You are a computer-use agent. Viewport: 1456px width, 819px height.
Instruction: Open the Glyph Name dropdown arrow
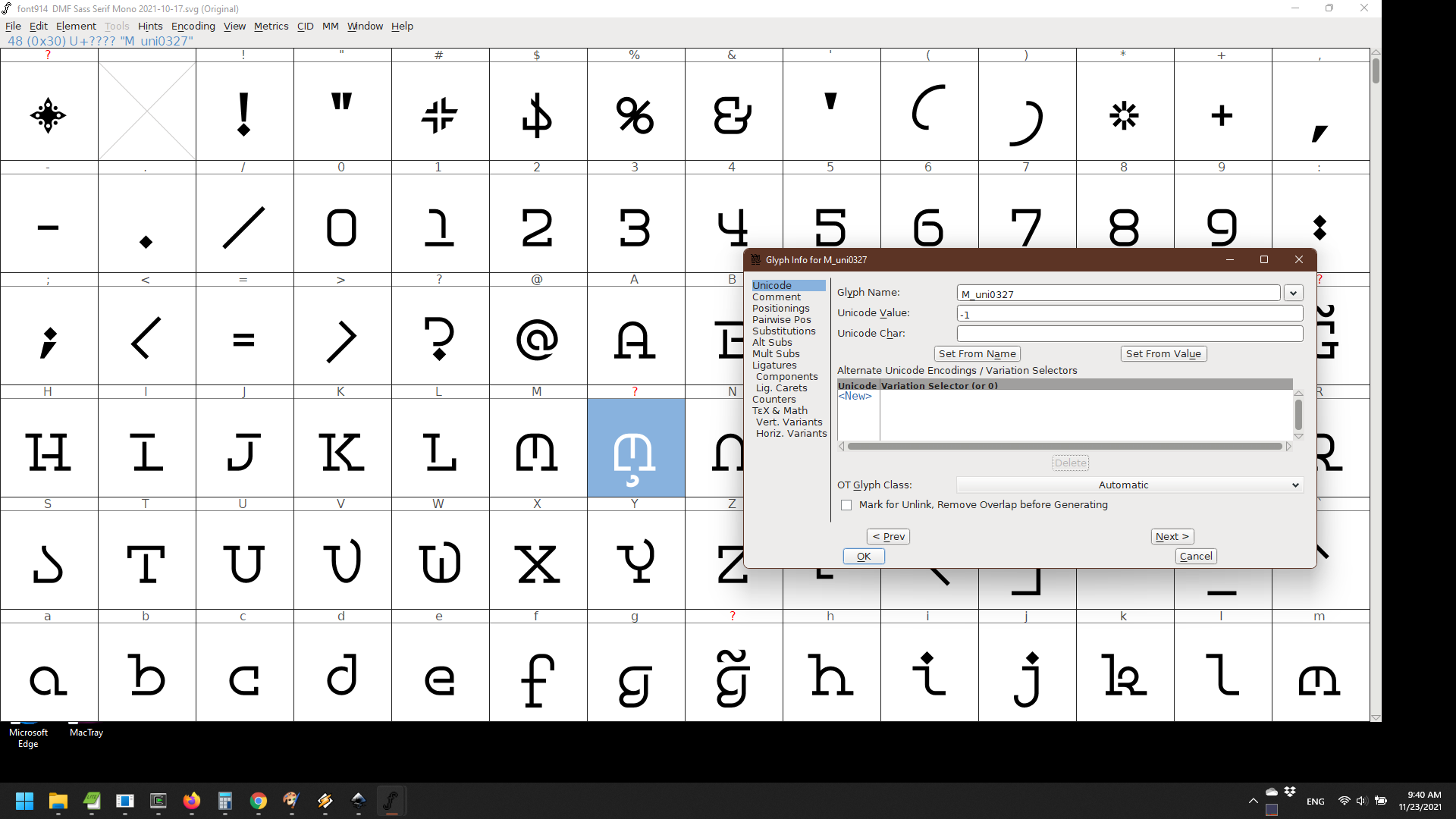click(x=1293, y=293)
